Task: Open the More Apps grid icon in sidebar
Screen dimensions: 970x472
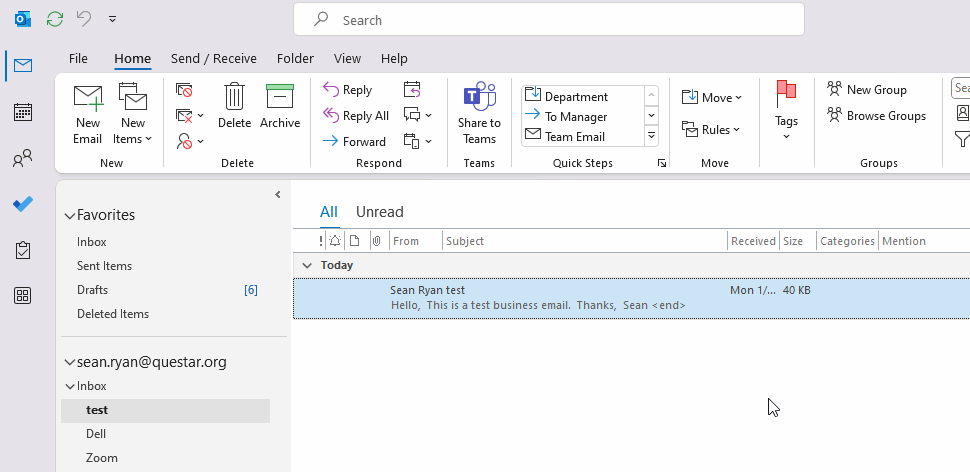Action: click(23, 296)
